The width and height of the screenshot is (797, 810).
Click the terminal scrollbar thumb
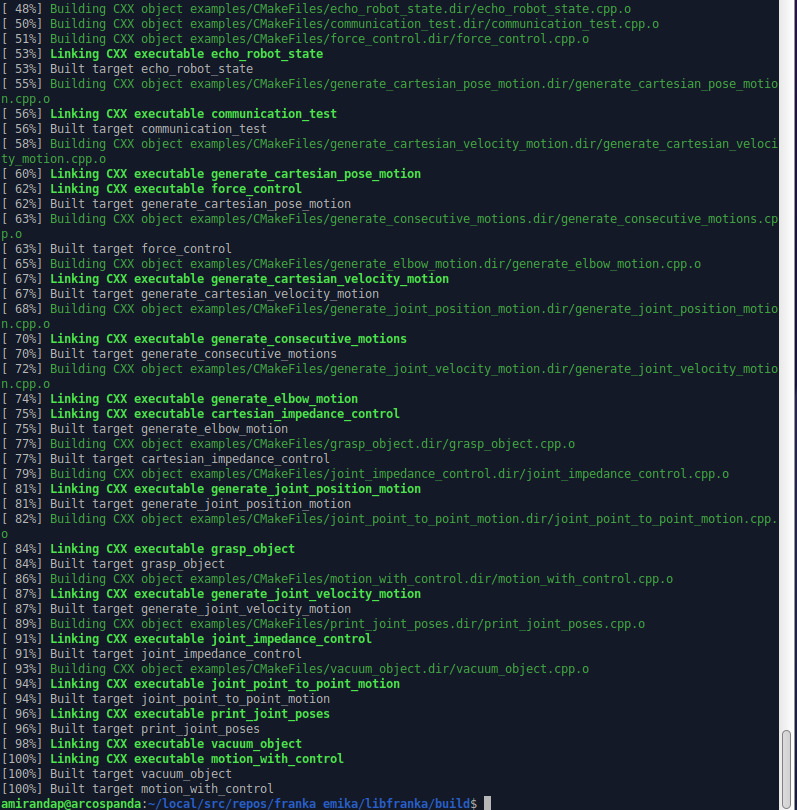[x=787, y=765]
